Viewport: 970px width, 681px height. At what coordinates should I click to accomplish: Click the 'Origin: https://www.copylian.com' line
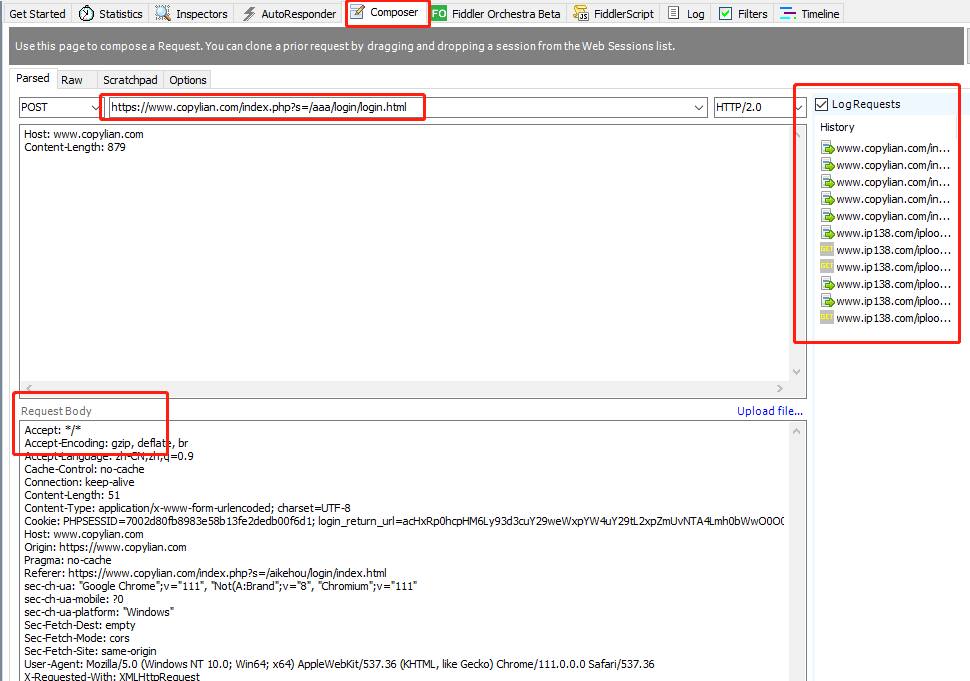[x=105, y=547]
